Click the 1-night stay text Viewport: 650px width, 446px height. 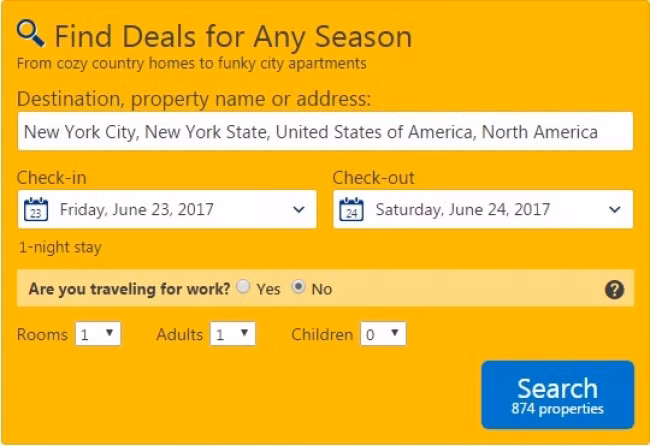pos(60,247)
